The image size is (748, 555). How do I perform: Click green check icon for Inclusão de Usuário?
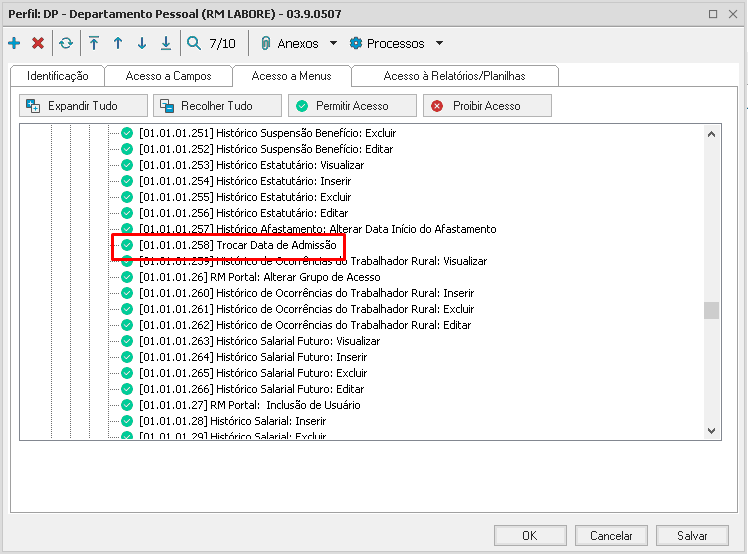(x=127, y=405)
